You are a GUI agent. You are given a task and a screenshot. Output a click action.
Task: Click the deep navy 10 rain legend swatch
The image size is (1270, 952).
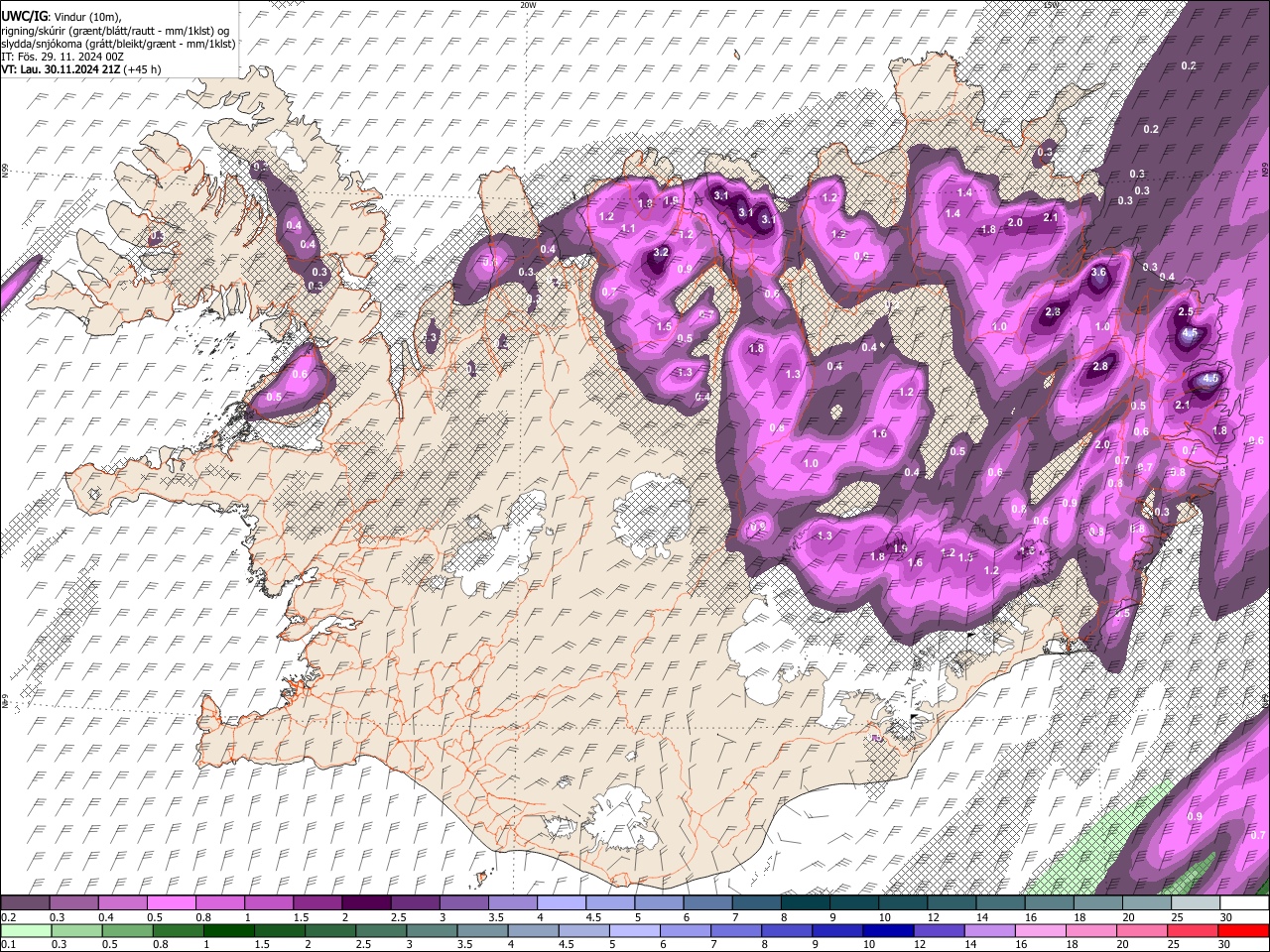point(887,930)
